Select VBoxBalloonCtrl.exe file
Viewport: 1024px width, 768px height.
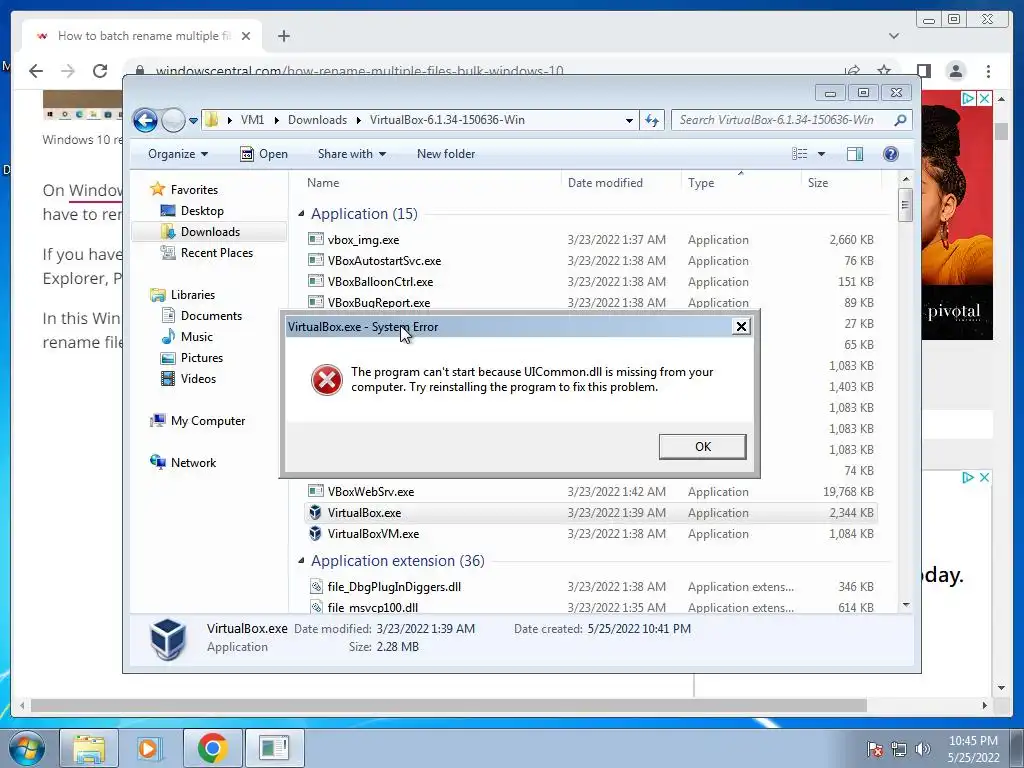(380, 281)
